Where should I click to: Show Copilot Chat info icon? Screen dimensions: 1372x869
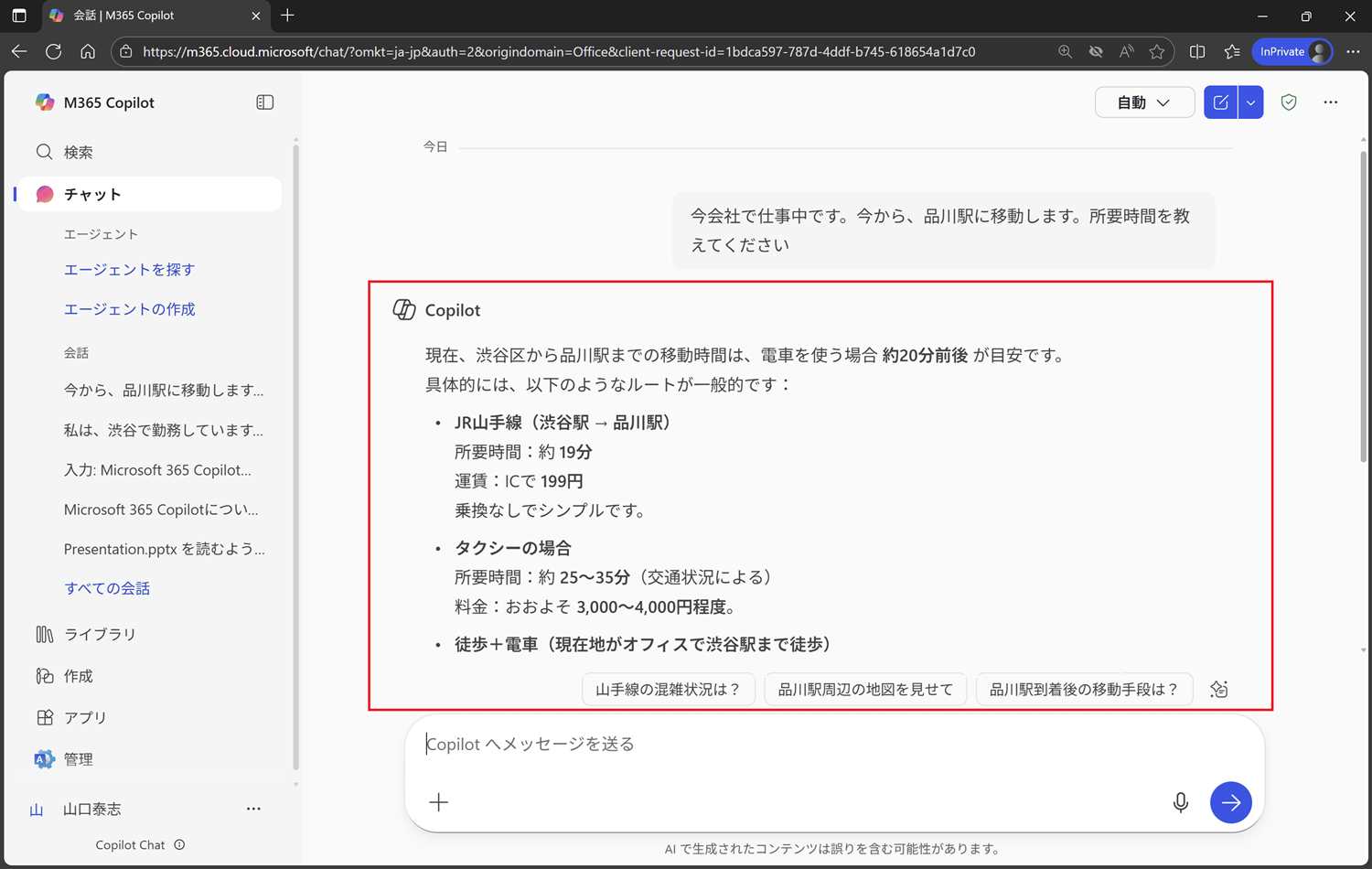click(x=179, y=844)
